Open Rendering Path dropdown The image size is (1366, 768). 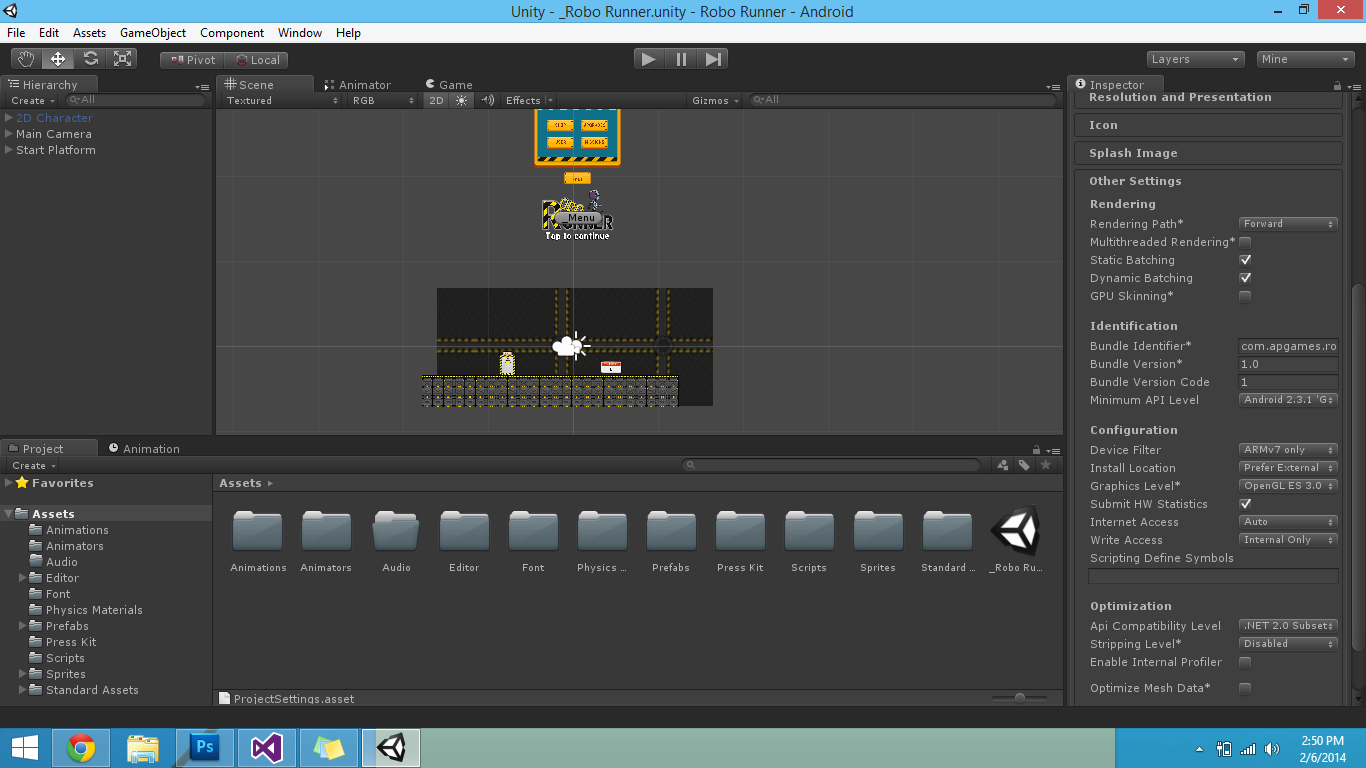(x=1288, y=224)
